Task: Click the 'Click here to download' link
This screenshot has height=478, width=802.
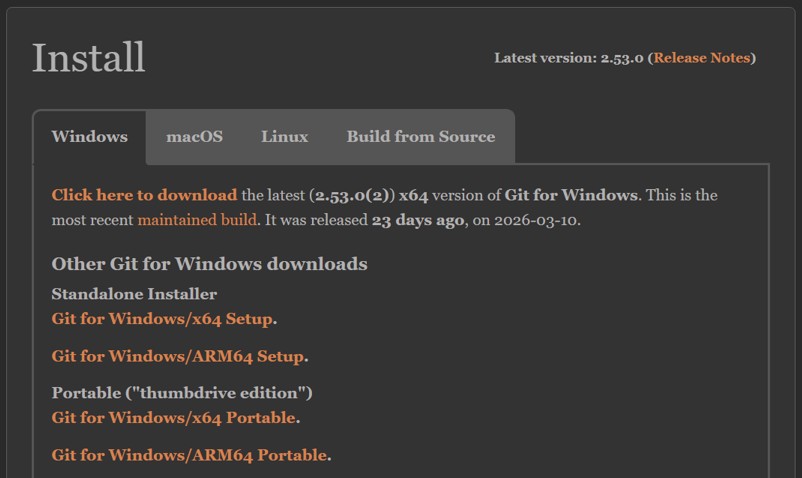Action: [x=144, y=195]
